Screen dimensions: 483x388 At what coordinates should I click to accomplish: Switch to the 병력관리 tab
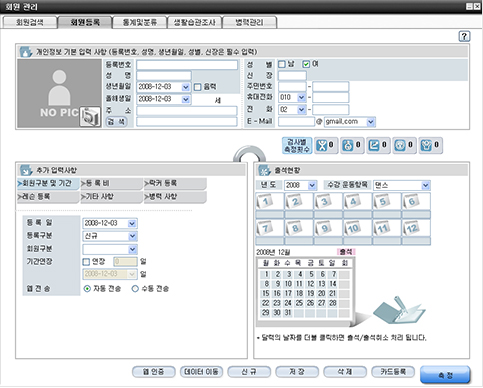(249, 22)
